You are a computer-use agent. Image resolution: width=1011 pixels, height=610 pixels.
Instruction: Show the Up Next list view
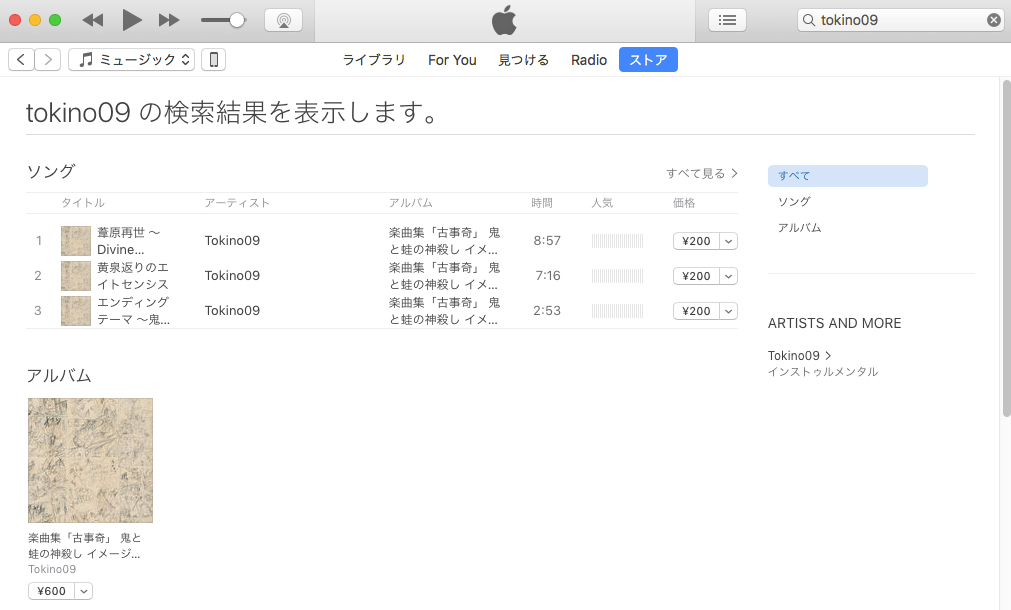[727, 20]
